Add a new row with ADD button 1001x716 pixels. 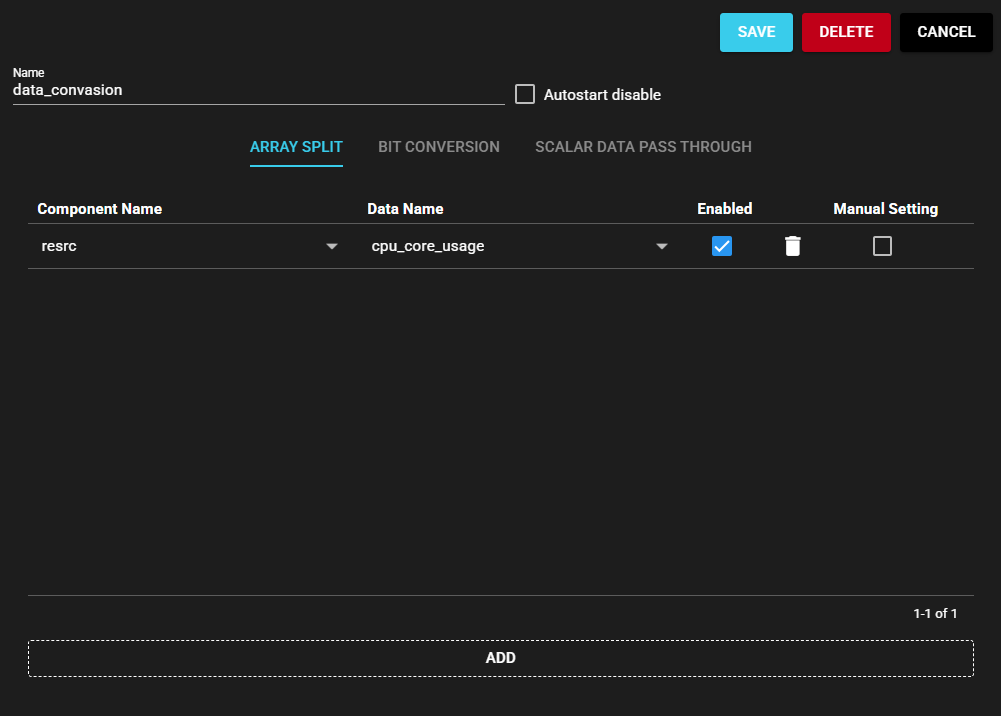(x=500, y=658)
